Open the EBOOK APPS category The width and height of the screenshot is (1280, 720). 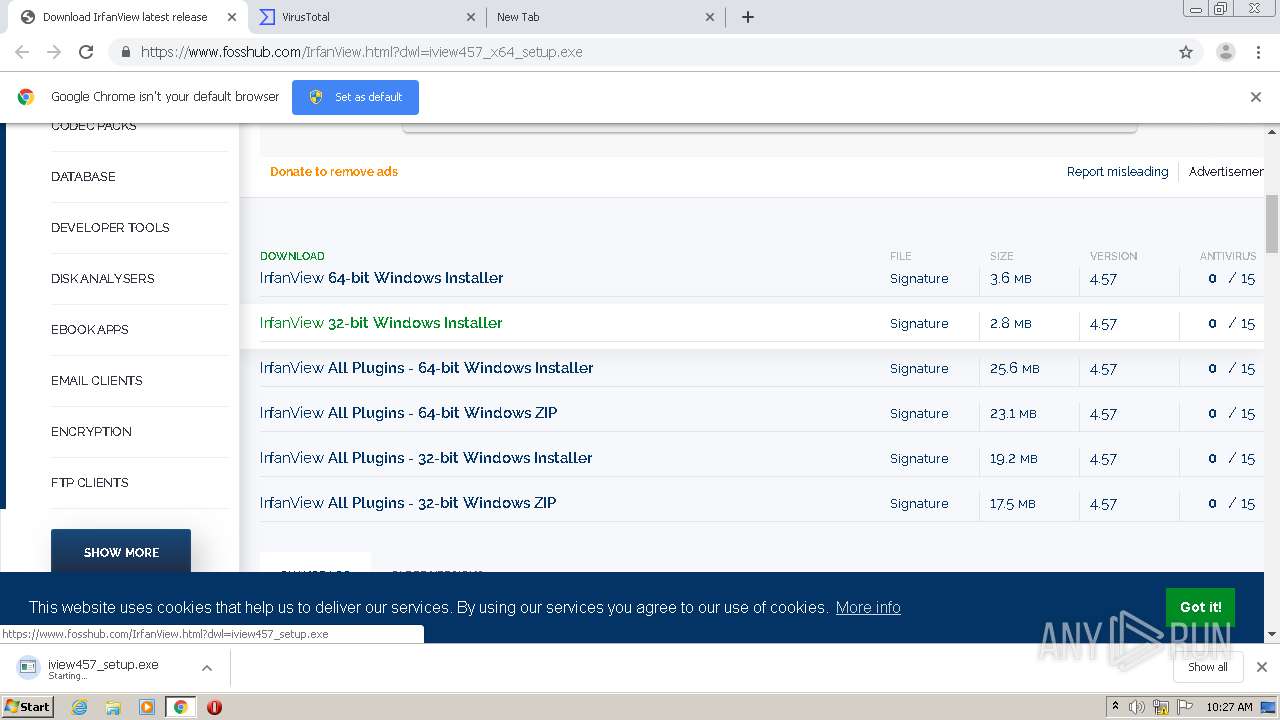coord(90,329)
